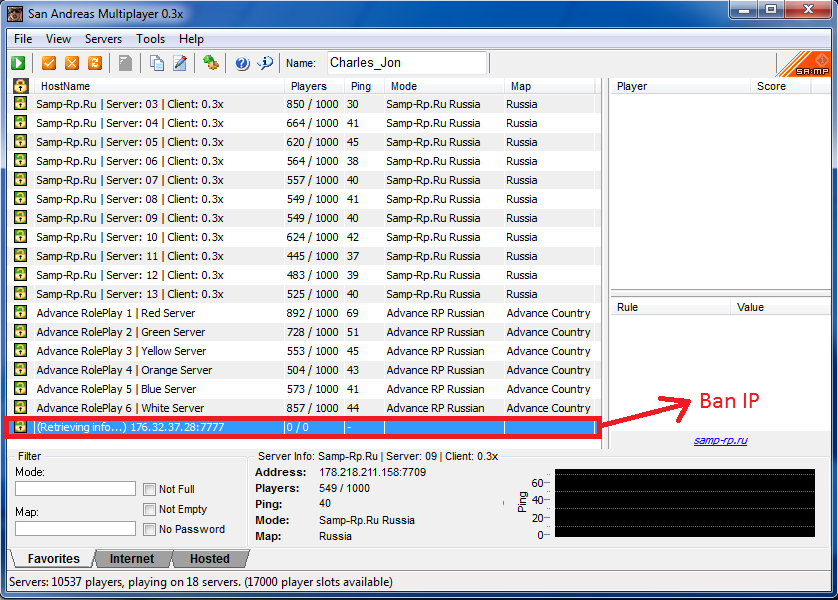
Task: Click the Score column header
Action: tap(781, 86)
